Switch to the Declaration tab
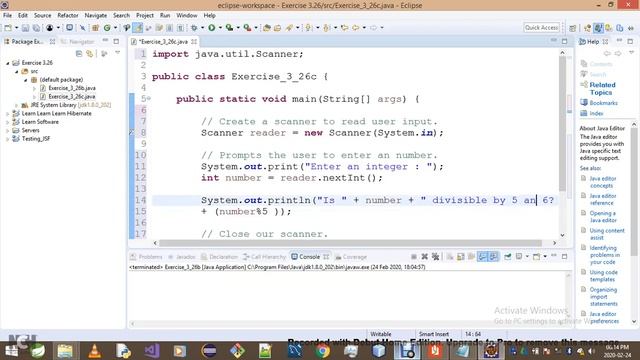 (x=219, y=257)
